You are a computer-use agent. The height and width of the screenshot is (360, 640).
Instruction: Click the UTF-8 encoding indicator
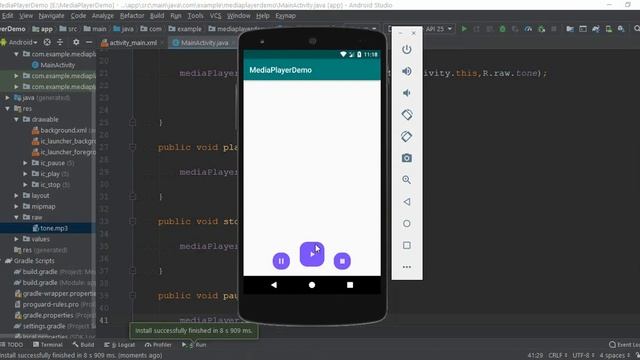[x=583, y=356]
